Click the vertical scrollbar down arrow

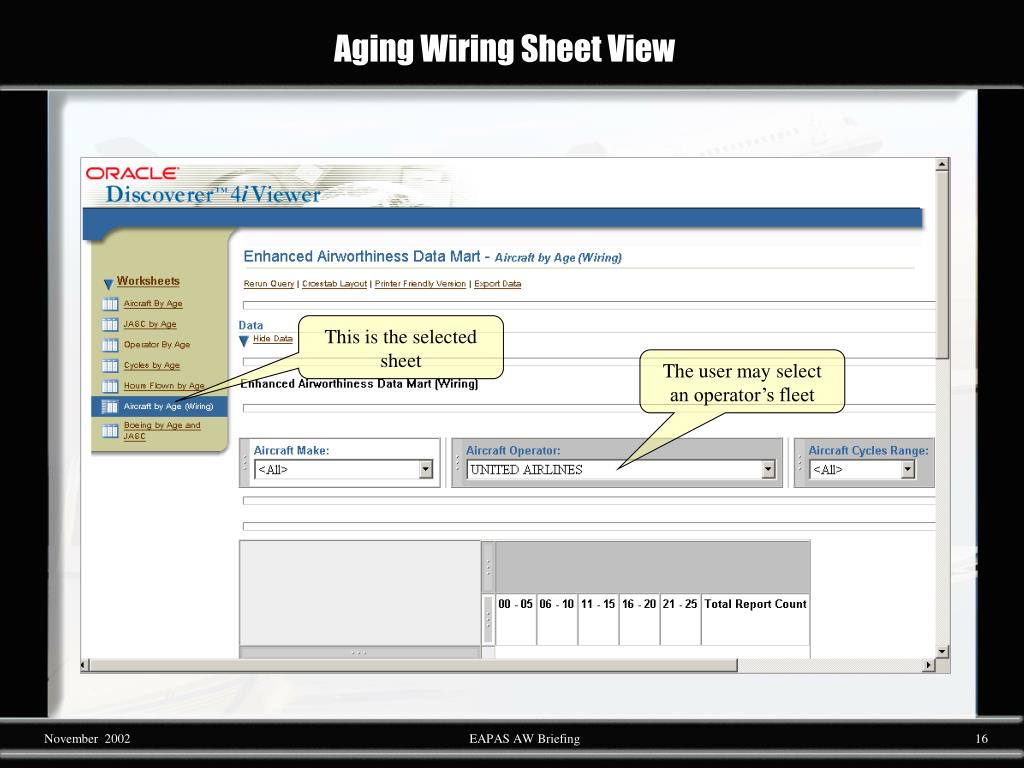(x=942, y=651)
